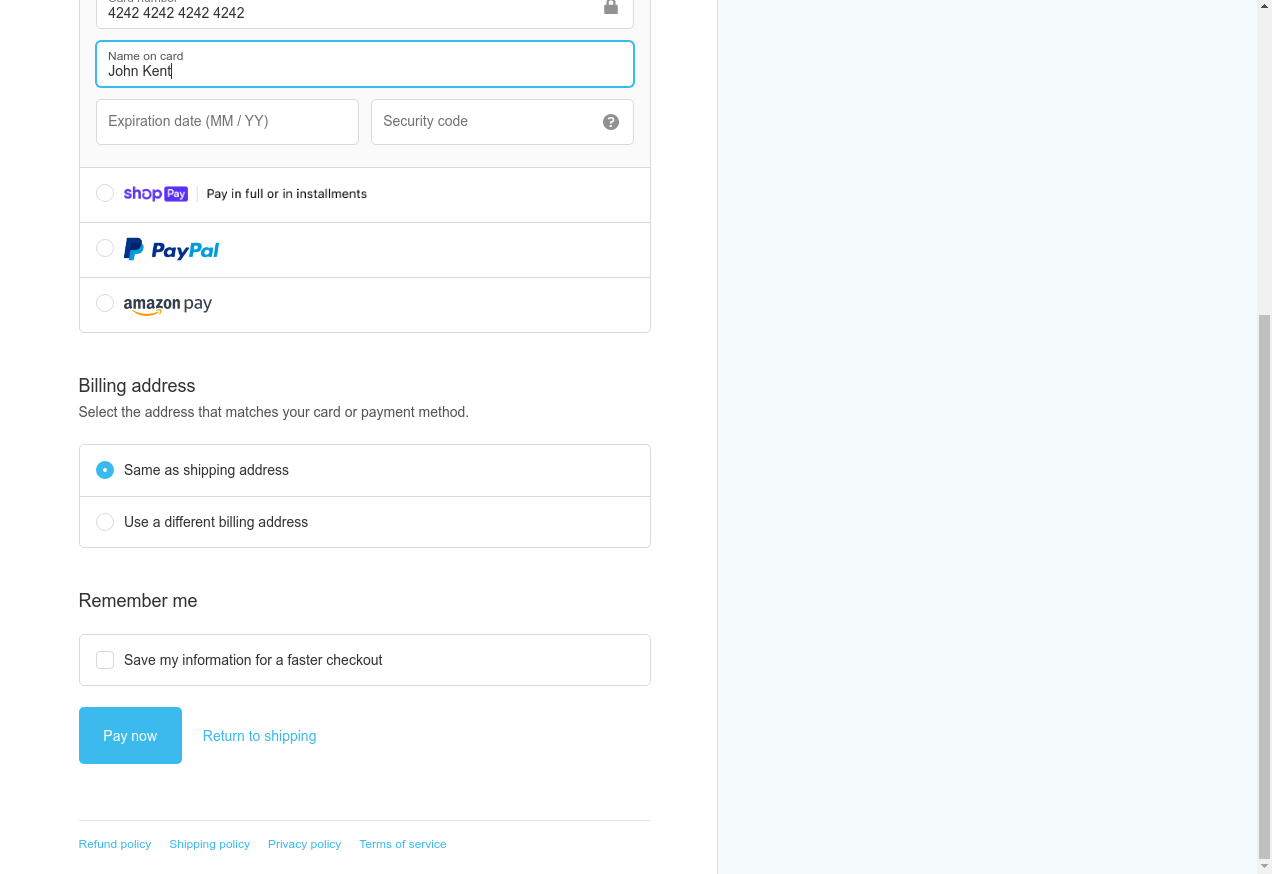This screenshot has width=1272, height=874.
Task: Click into the Security code field
Action: pos(485,122)
